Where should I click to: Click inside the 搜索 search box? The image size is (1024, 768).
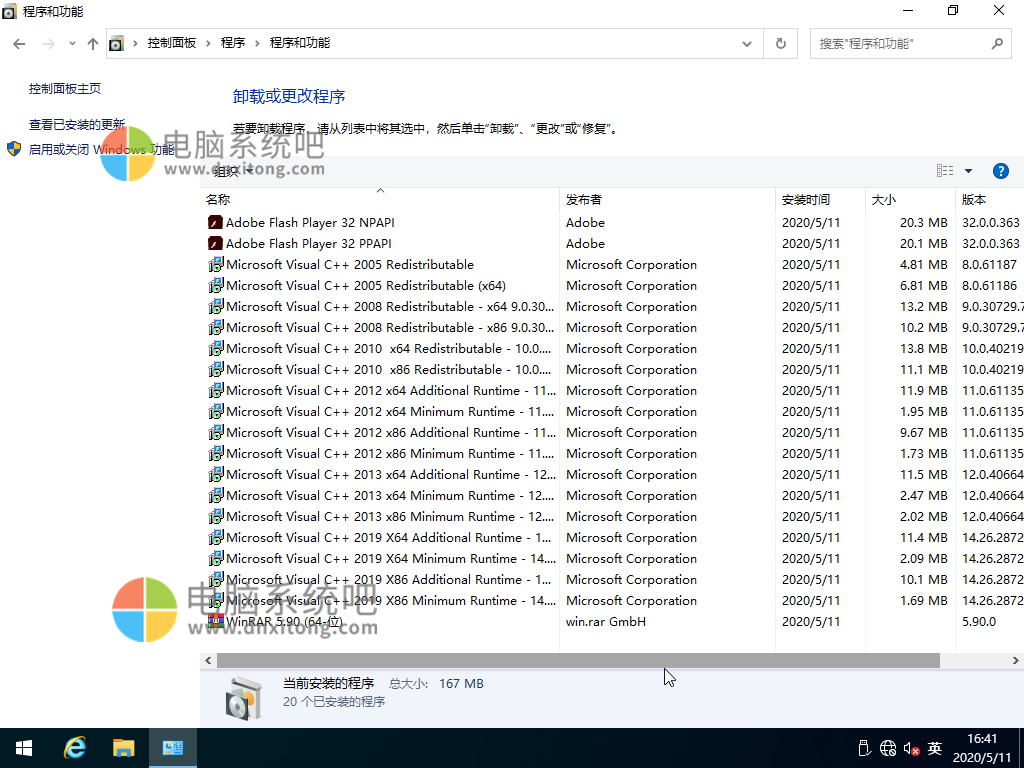click(900, 43)
